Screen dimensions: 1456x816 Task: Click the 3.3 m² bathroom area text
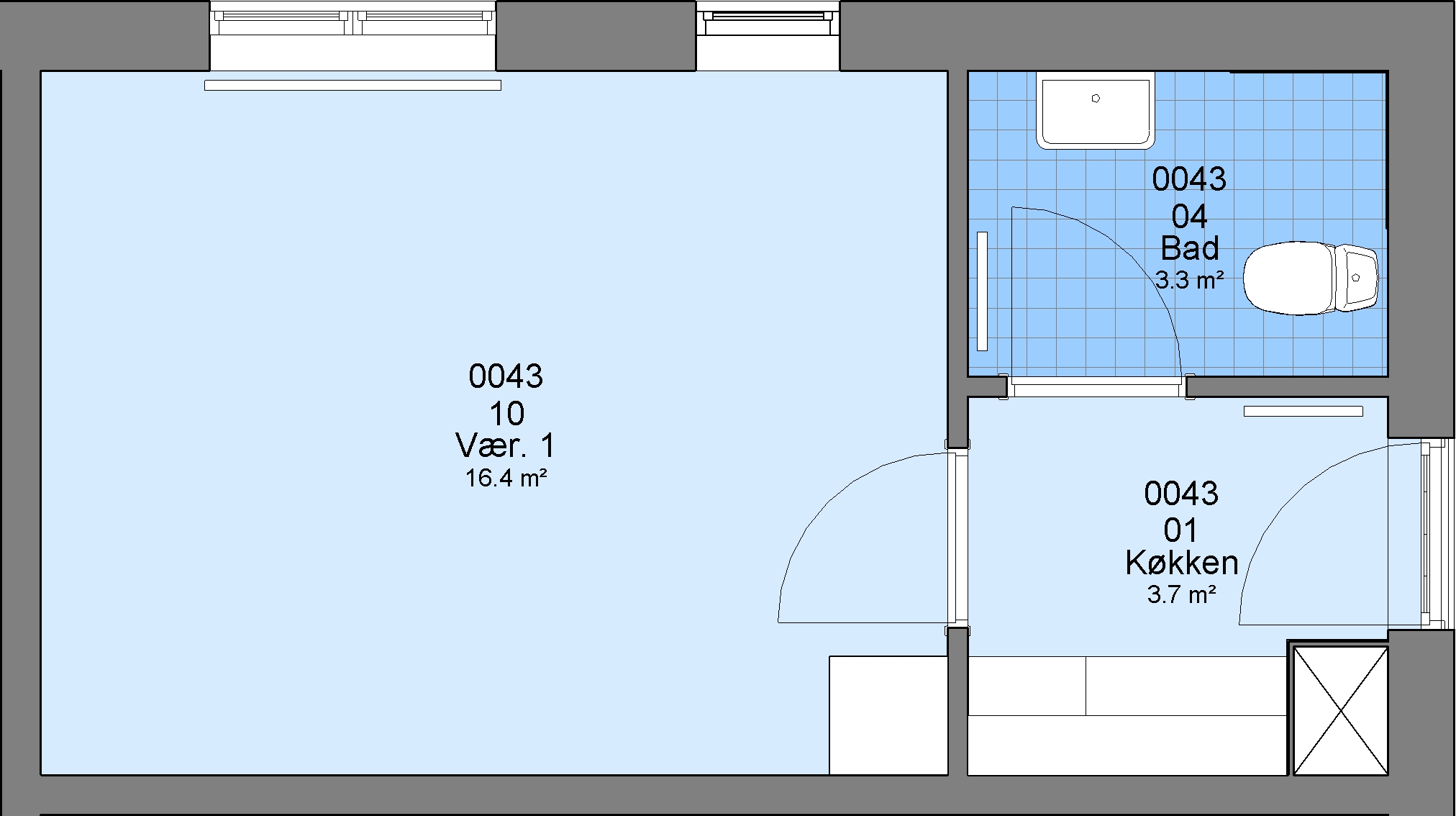click(1189, 280)
